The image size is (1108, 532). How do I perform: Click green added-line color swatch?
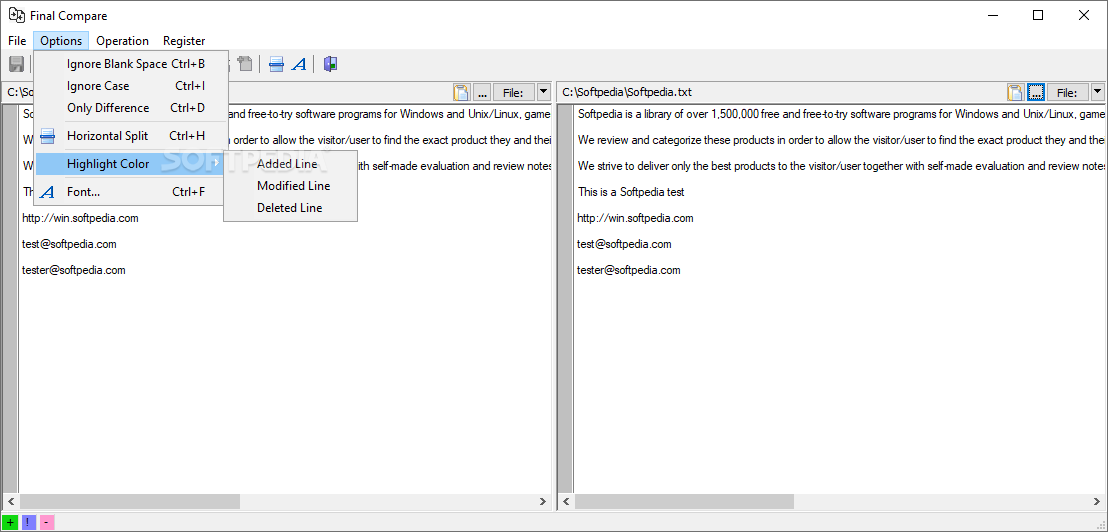[9, 522]
